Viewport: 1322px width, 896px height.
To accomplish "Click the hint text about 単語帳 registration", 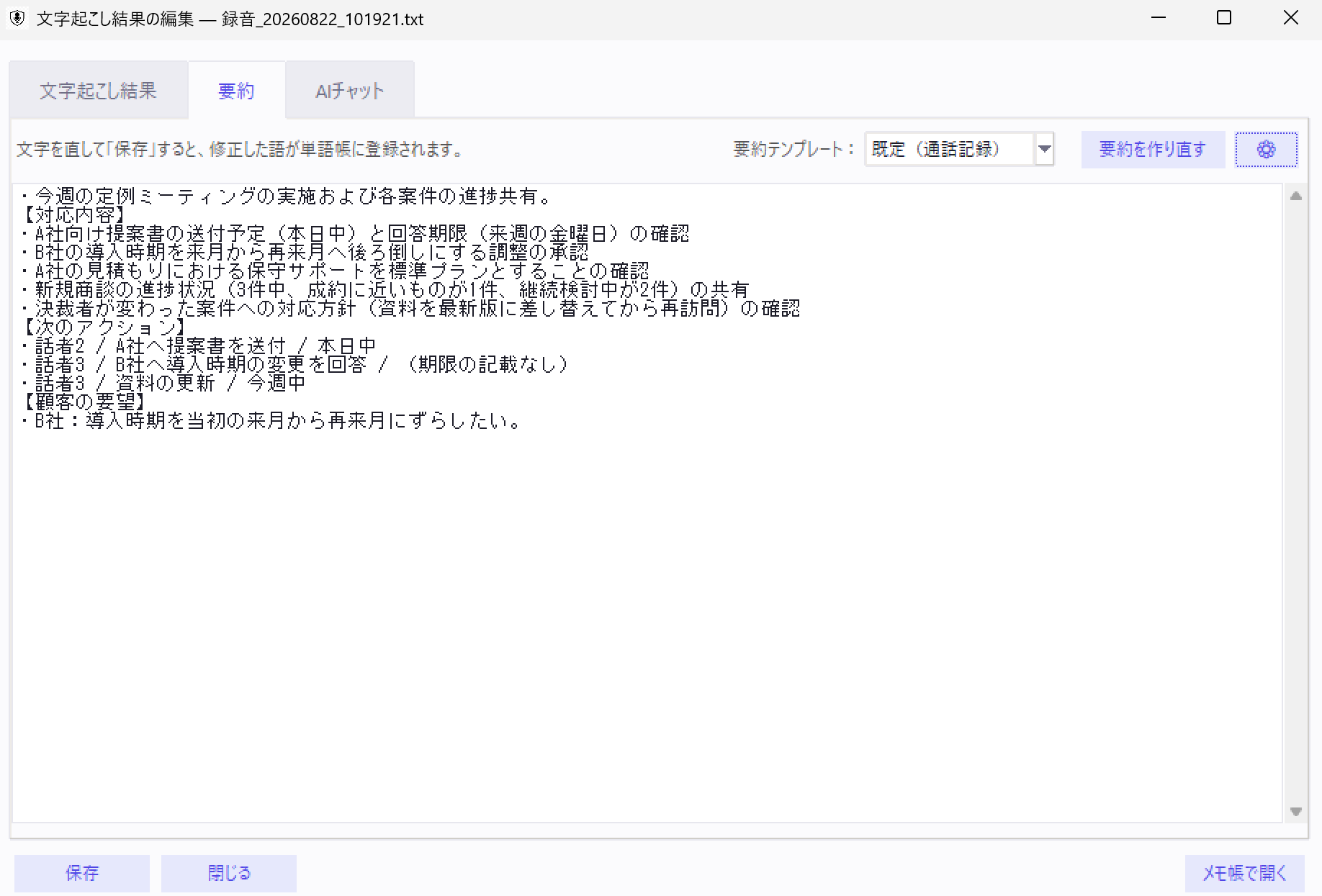I will coord(240,150).
